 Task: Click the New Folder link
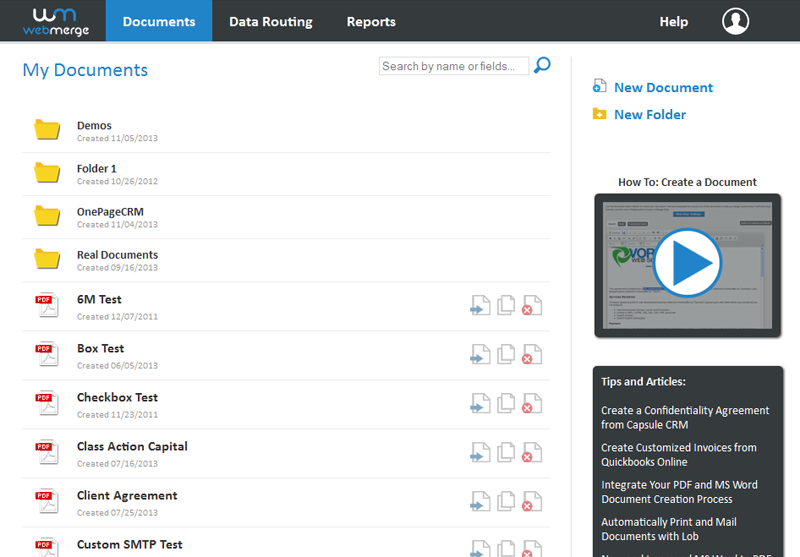(x=649, y=115)
